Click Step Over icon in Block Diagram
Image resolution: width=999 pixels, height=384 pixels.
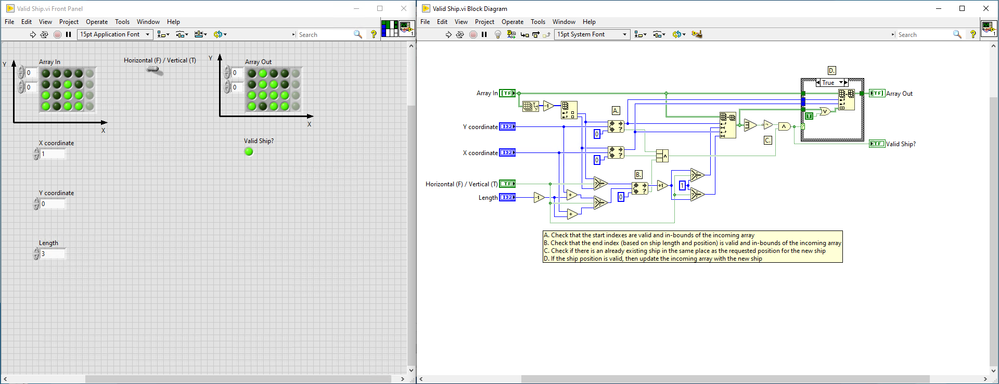tap(536, 34)
